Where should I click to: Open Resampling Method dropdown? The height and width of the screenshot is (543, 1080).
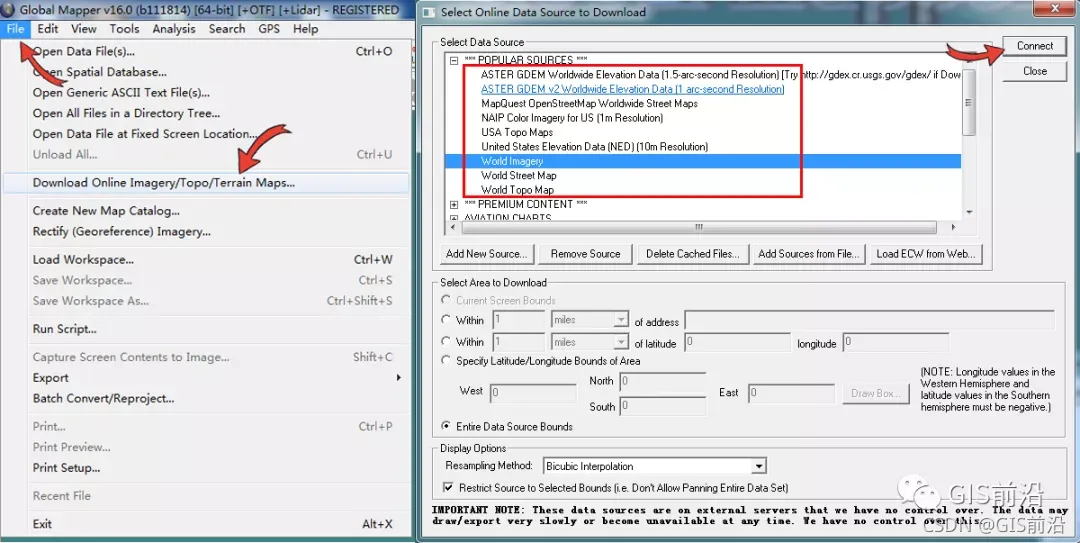(x=758, y=467)
